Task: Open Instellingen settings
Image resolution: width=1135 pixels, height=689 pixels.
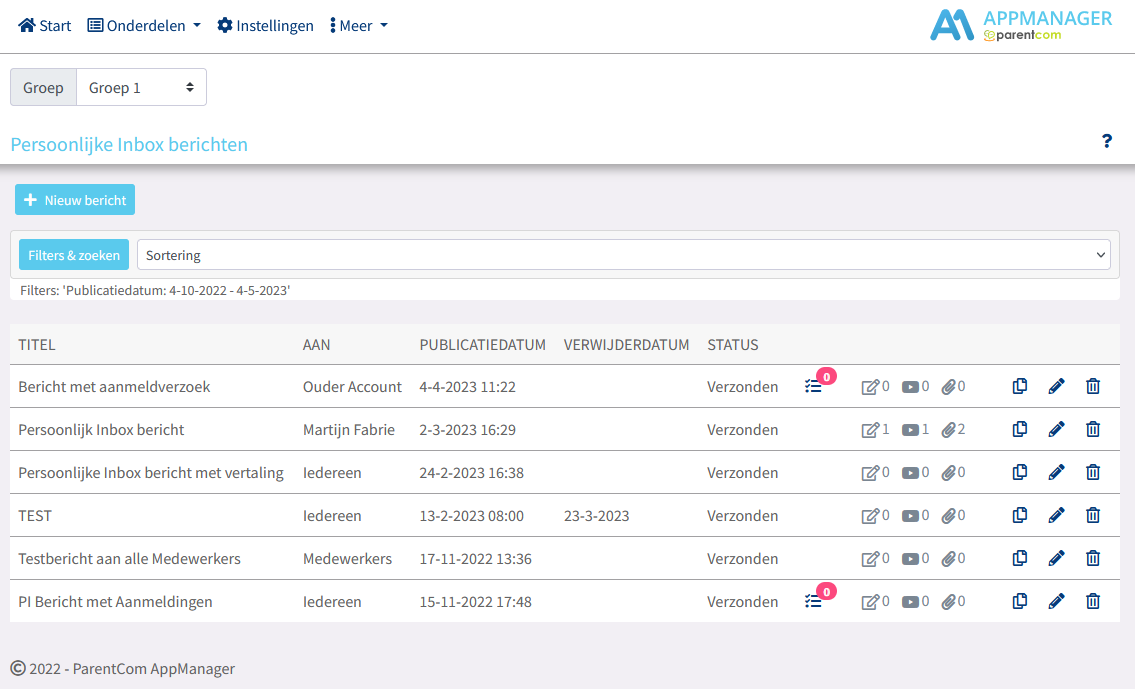Action: click(x=266, y=25)
